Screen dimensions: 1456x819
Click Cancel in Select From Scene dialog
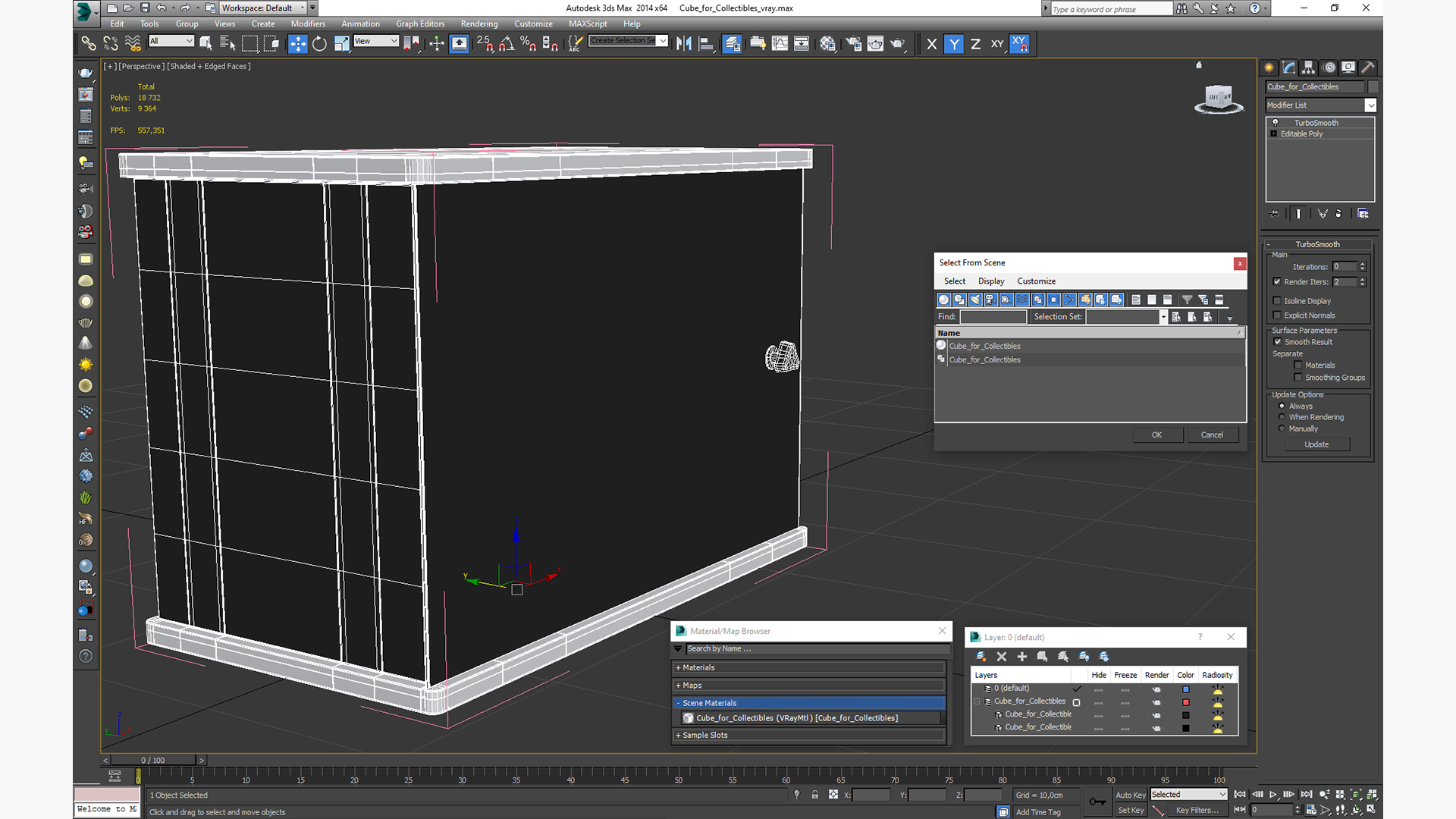point(1212,435)
